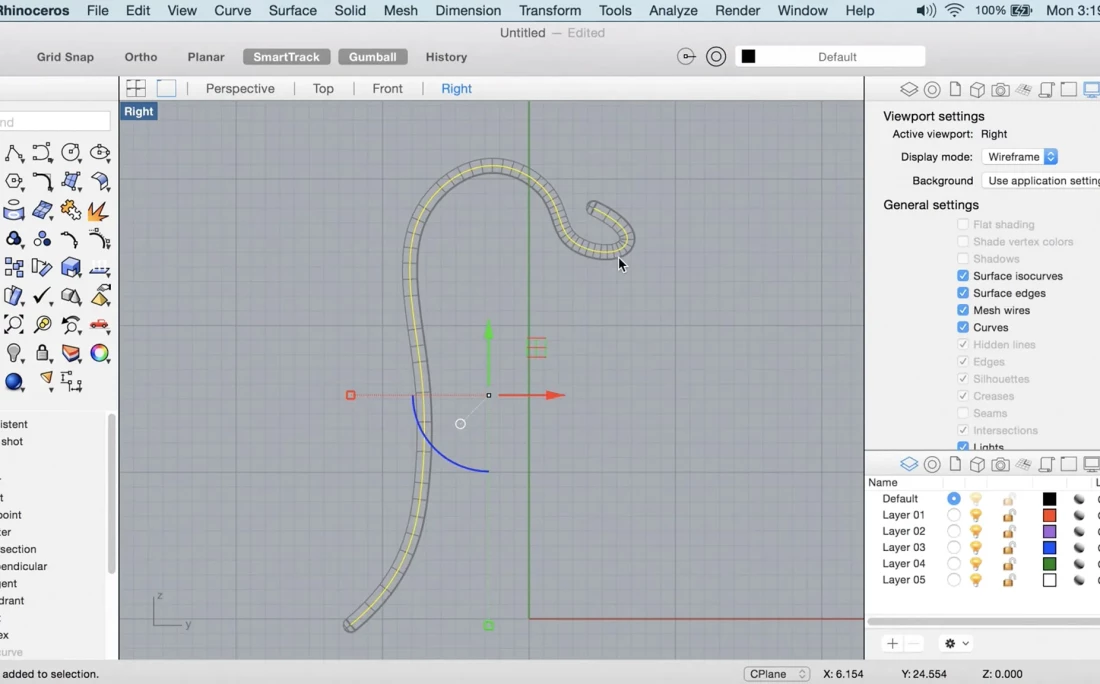Uncheck Surface edges

click(x=963, y=293)
